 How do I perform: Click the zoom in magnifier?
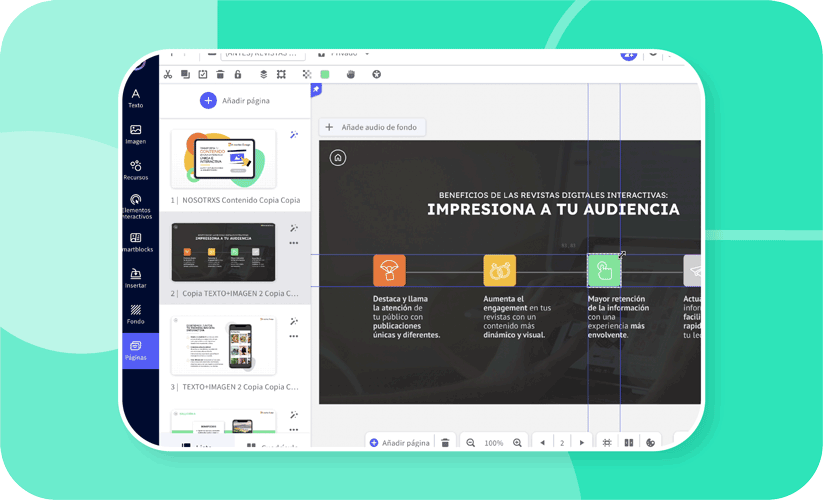(517, 443)
